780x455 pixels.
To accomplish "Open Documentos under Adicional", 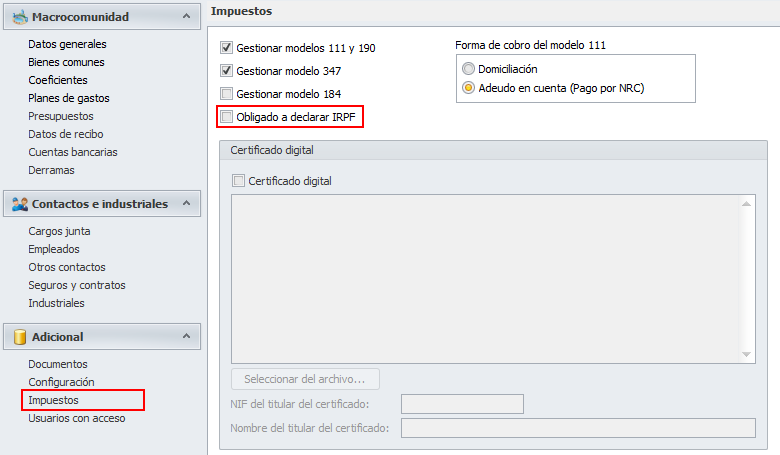I will [58, 364].
